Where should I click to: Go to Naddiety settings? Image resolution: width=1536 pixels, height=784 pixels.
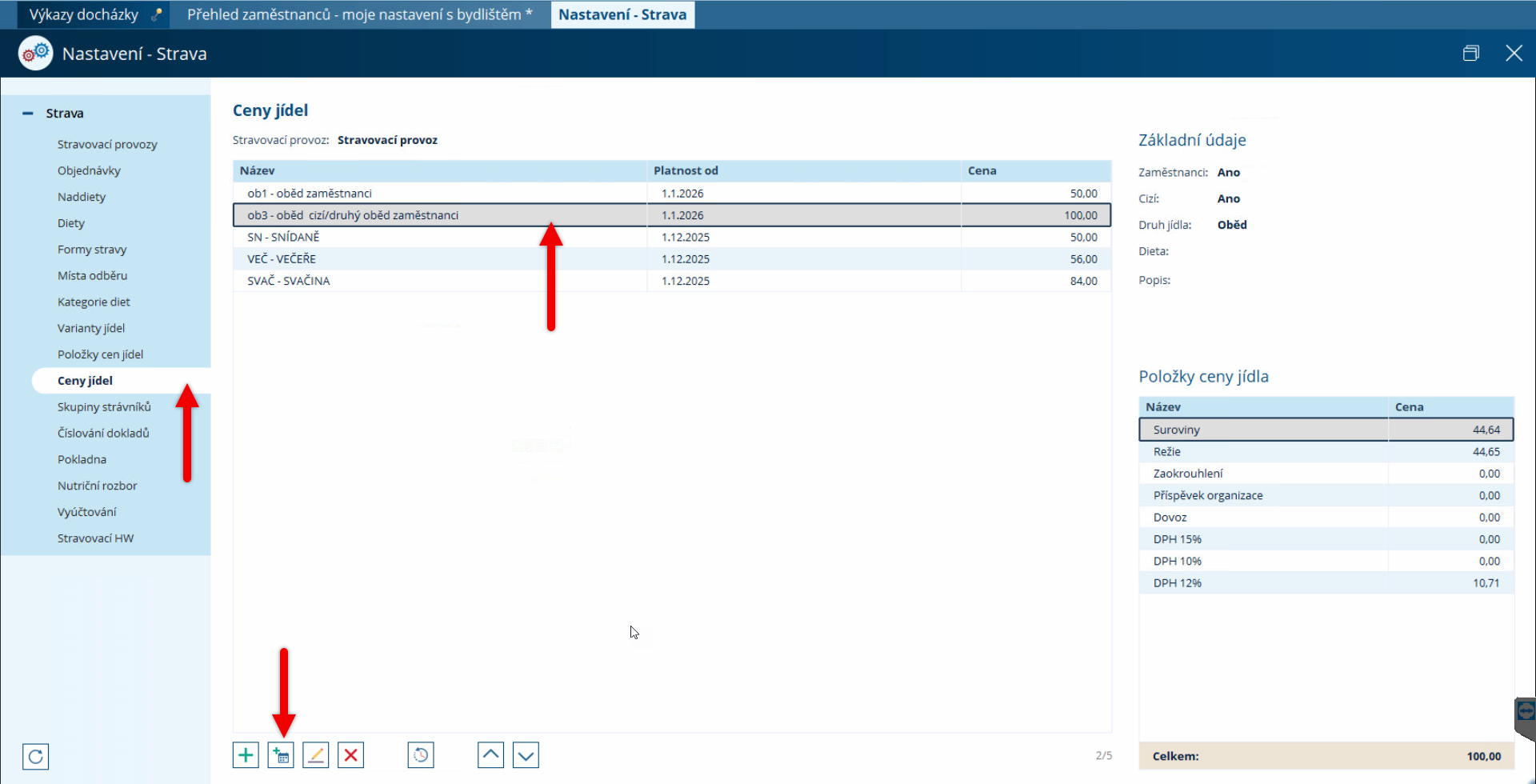click(x=82, y=197)
